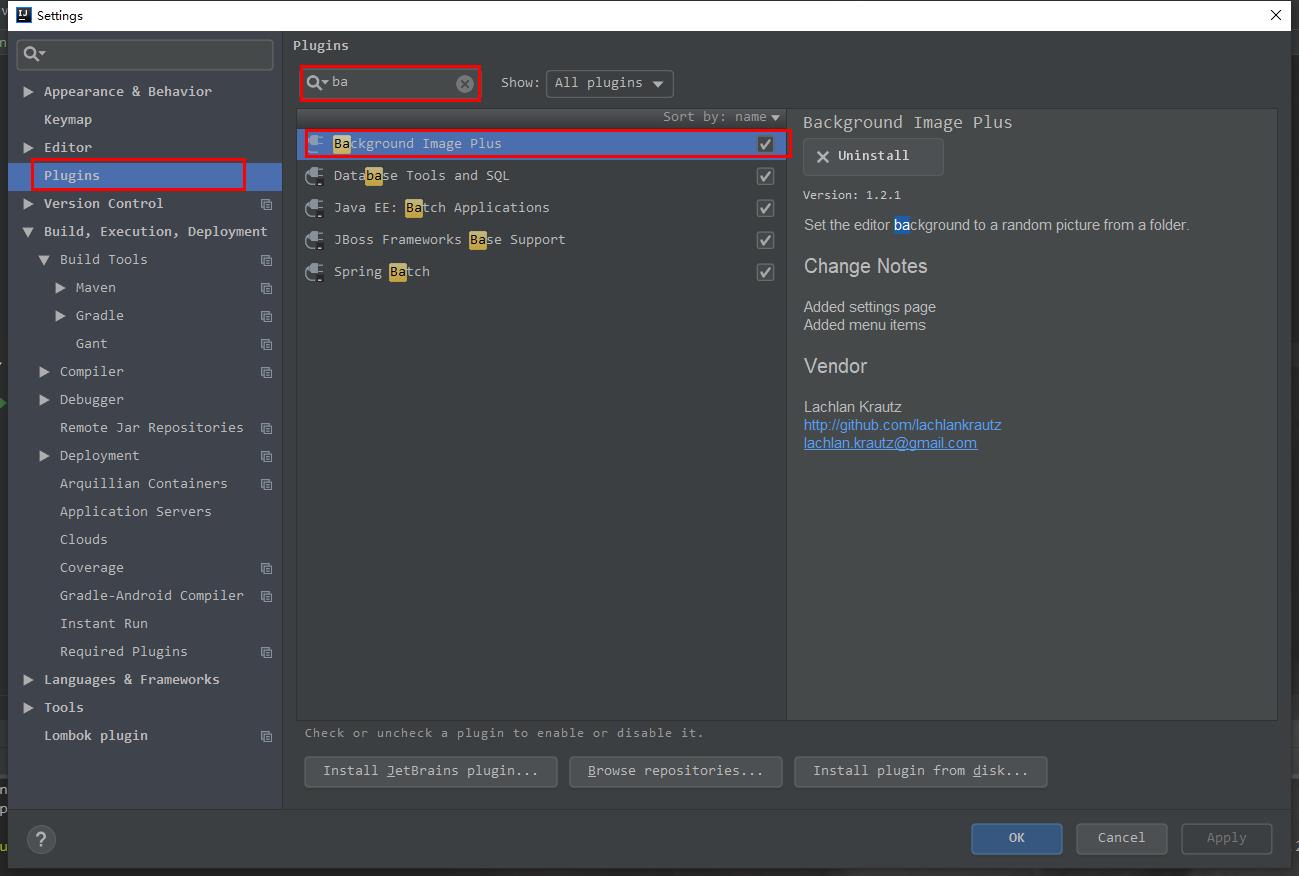This screenshot has height=876, width=1299.
Task: Open the help question mark button
Action: [41, 839]
